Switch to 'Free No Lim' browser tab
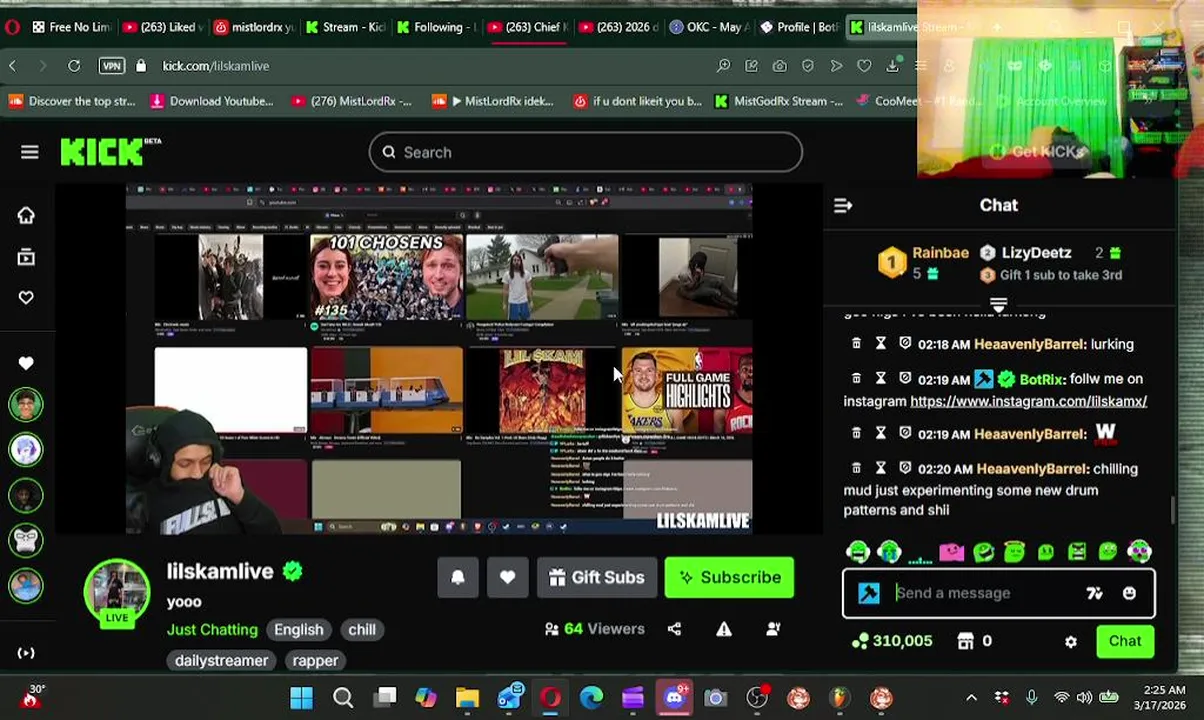The height and width of the screenshot is (720, 1204). [x=70, y=27]
